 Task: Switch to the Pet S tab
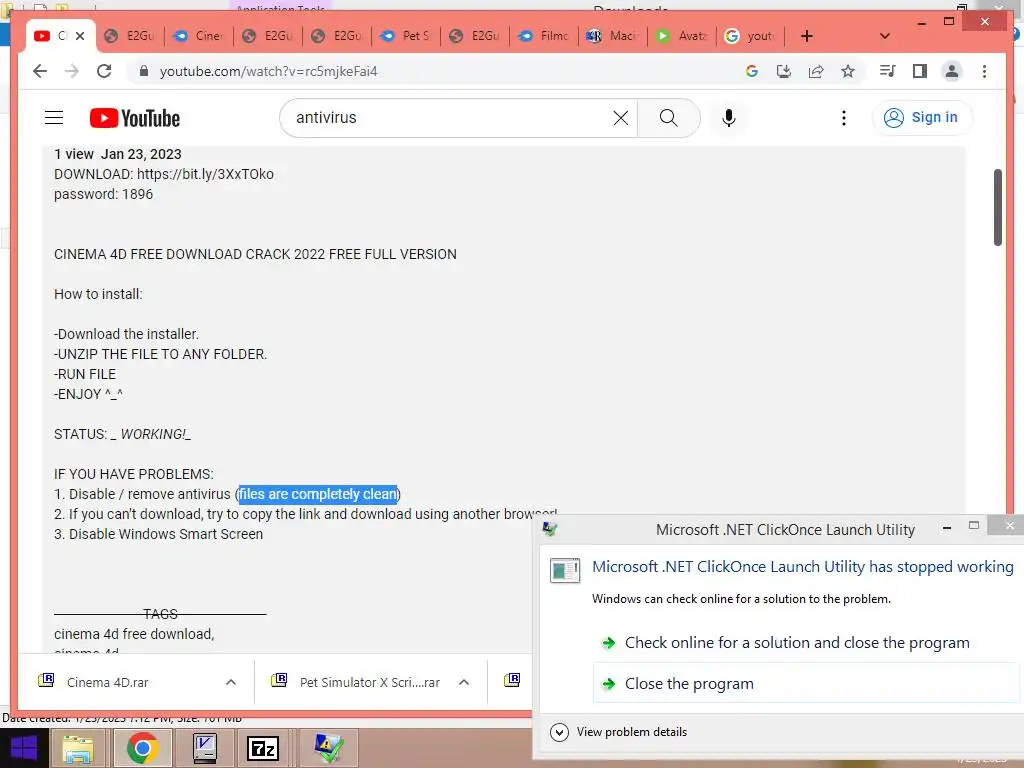coord(406,36)
